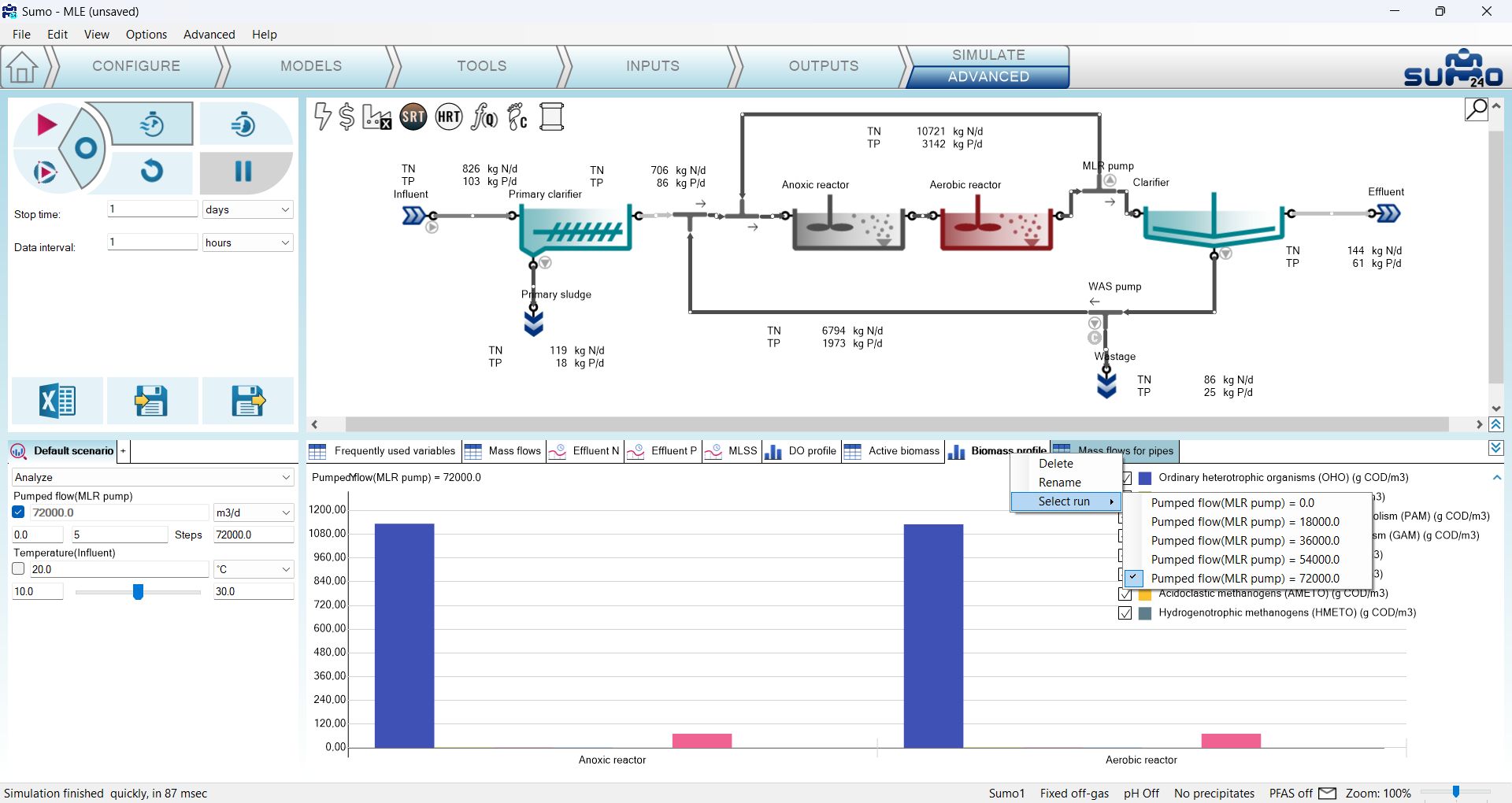Click the f(Q) function icon
This screenshot has width=1512, height=803.
[484, 117]
